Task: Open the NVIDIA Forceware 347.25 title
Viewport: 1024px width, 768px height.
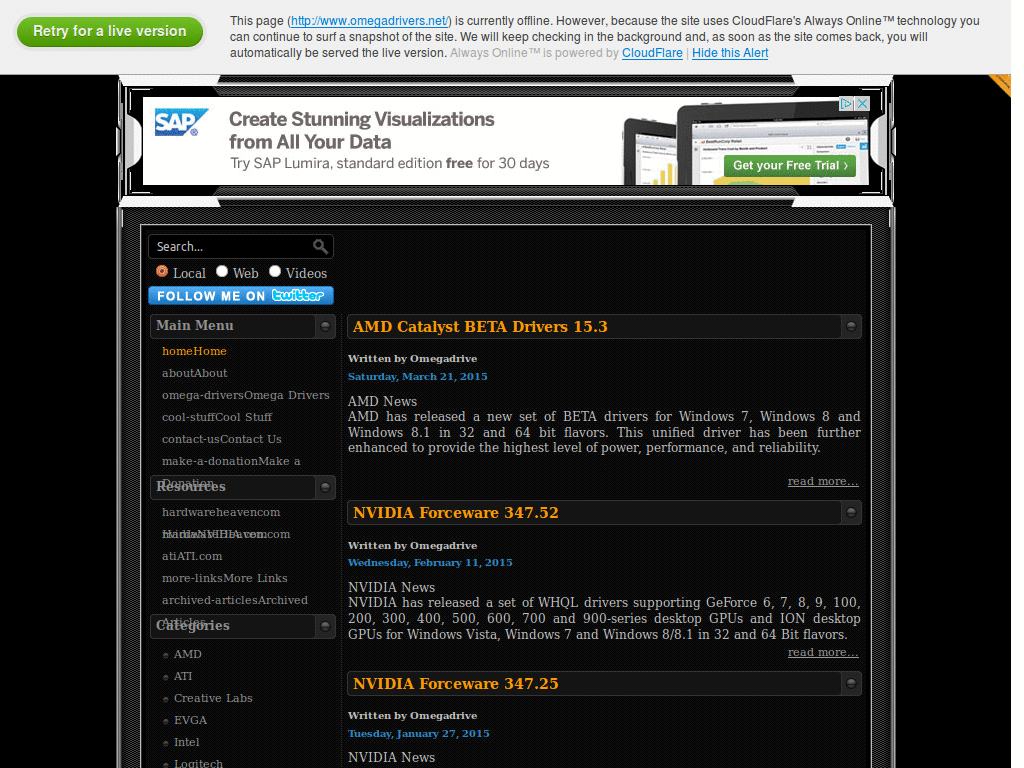Action: (456, 684)
